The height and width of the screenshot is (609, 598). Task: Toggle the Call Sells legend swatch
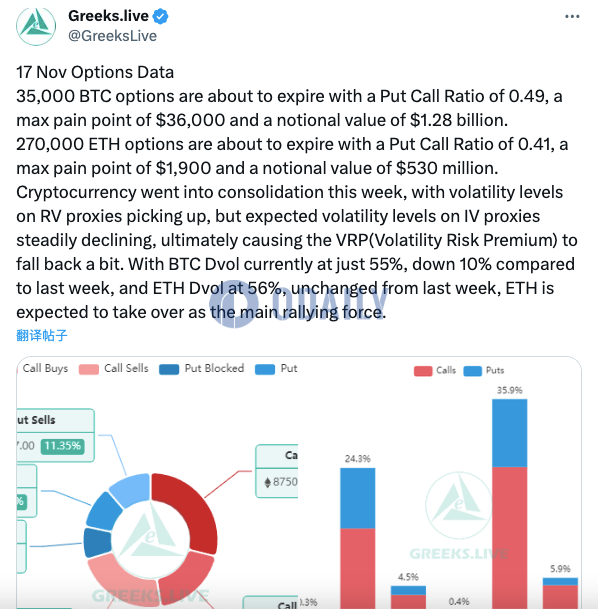(x=89, y=369)
